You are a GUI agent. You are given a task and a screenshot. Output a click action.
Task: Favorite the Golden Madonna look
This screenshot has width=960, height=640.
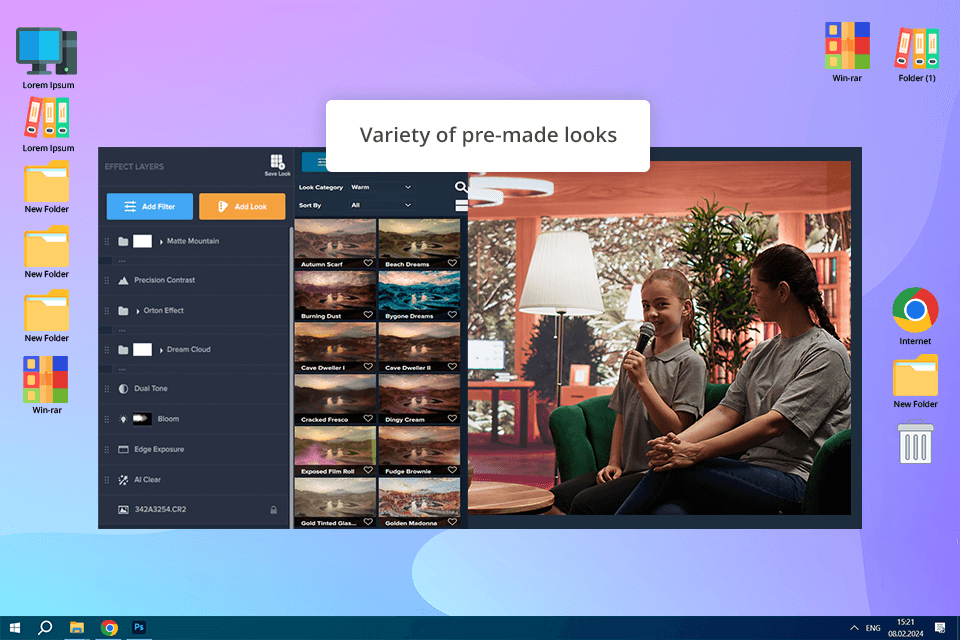(x=452, y=522)
